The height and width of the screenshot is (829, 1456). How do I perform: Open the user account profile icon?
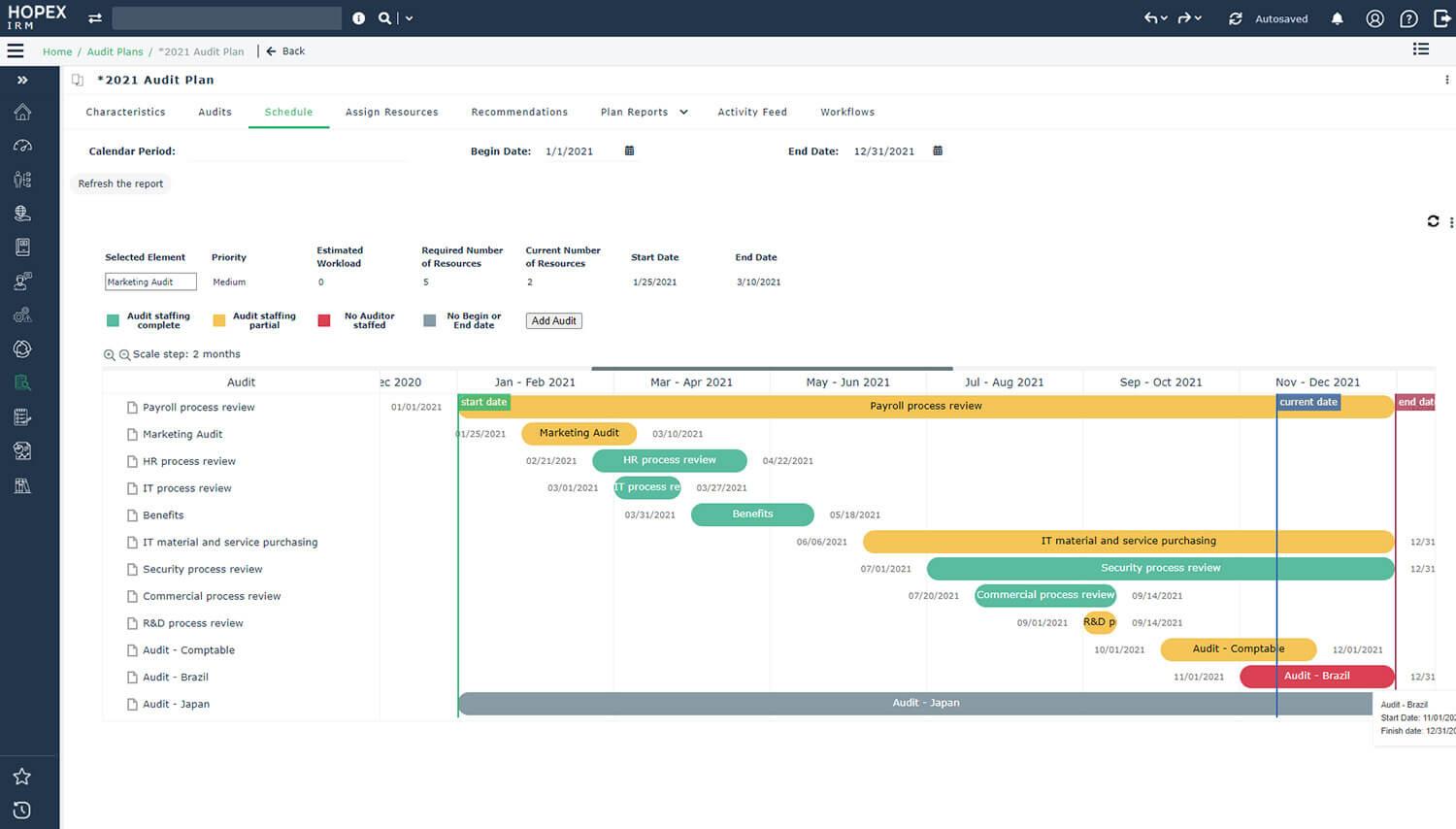tap(1374, 18)
